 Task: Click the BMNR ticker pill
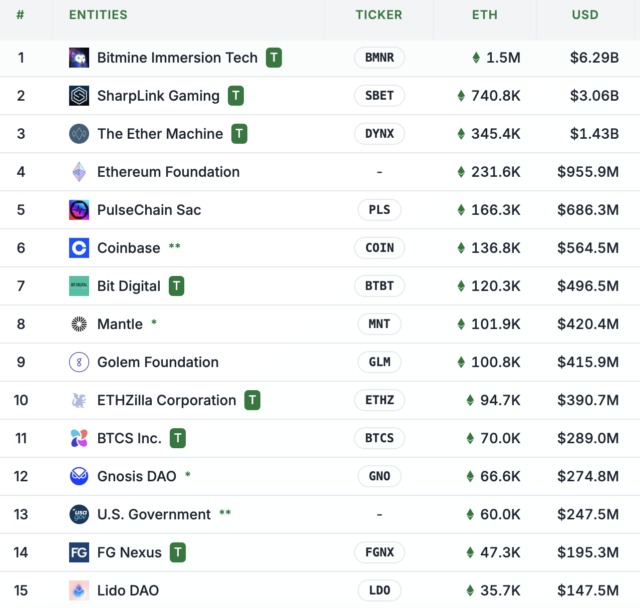379,58
